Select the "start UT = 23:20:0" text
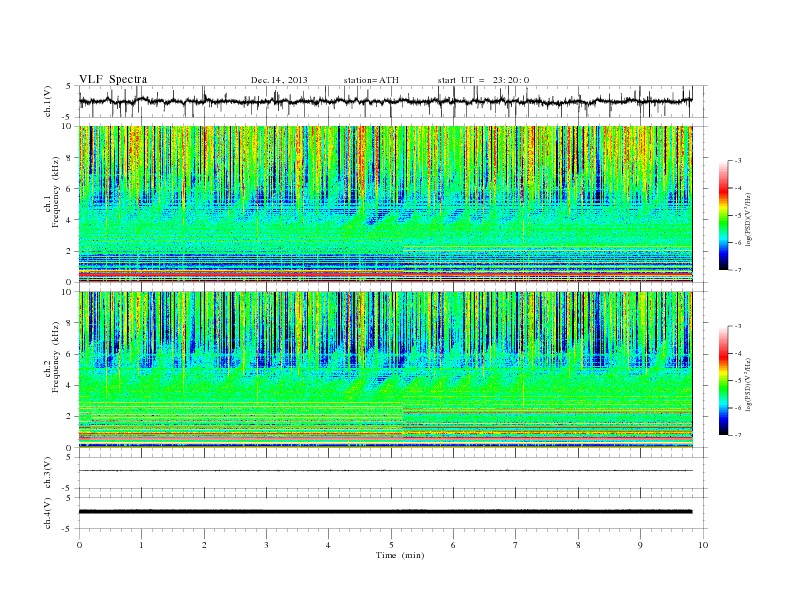 click(483, 80)
